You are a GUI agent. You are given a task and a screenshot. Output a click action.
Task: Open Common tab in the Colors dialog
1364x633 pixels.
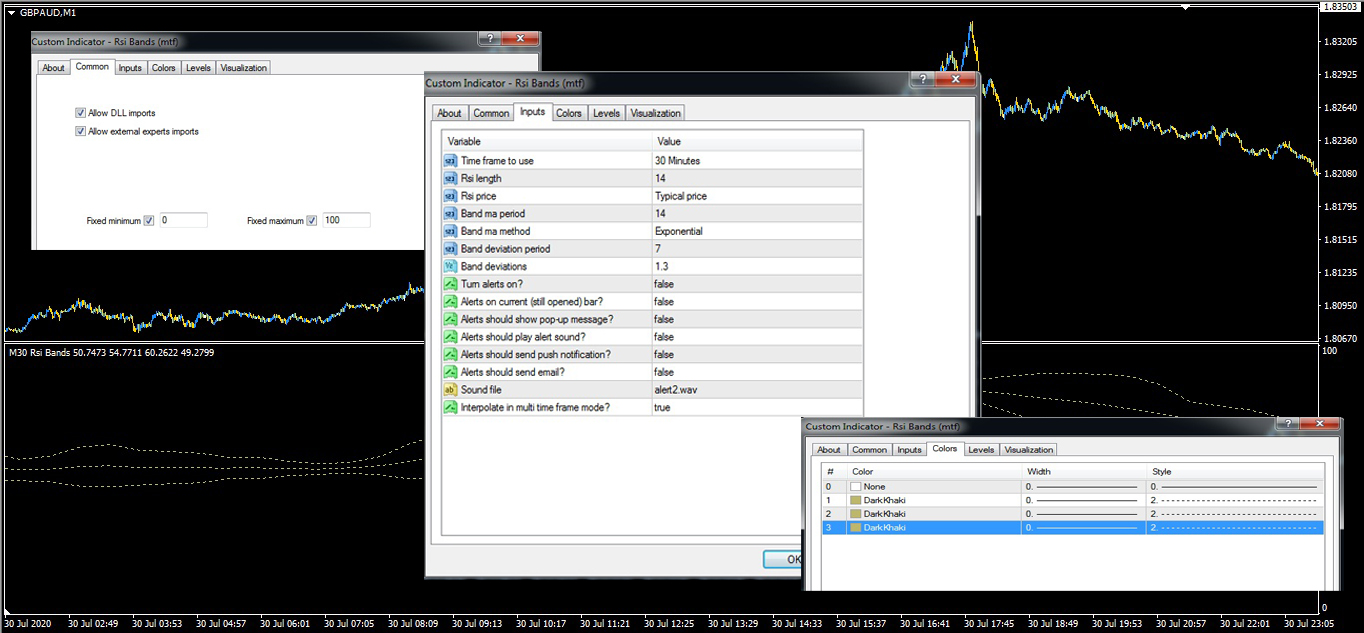869,450
